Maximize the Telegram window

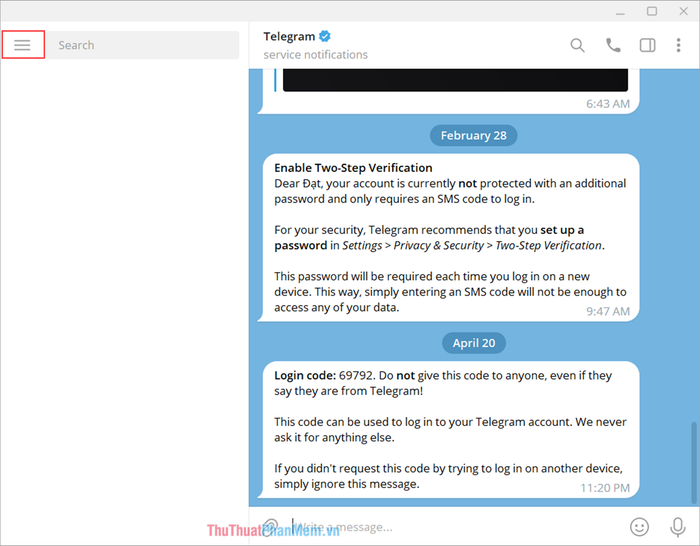[652, 11]
